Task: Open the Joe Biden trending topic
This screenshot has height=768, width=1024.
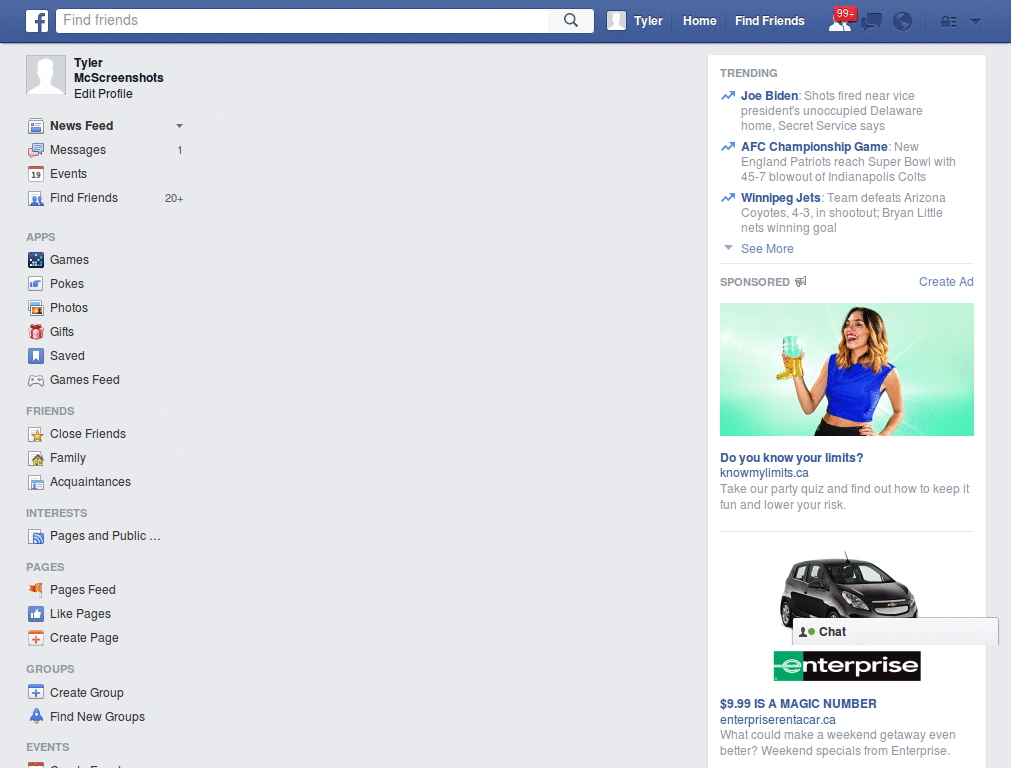Action: point(769,95)
